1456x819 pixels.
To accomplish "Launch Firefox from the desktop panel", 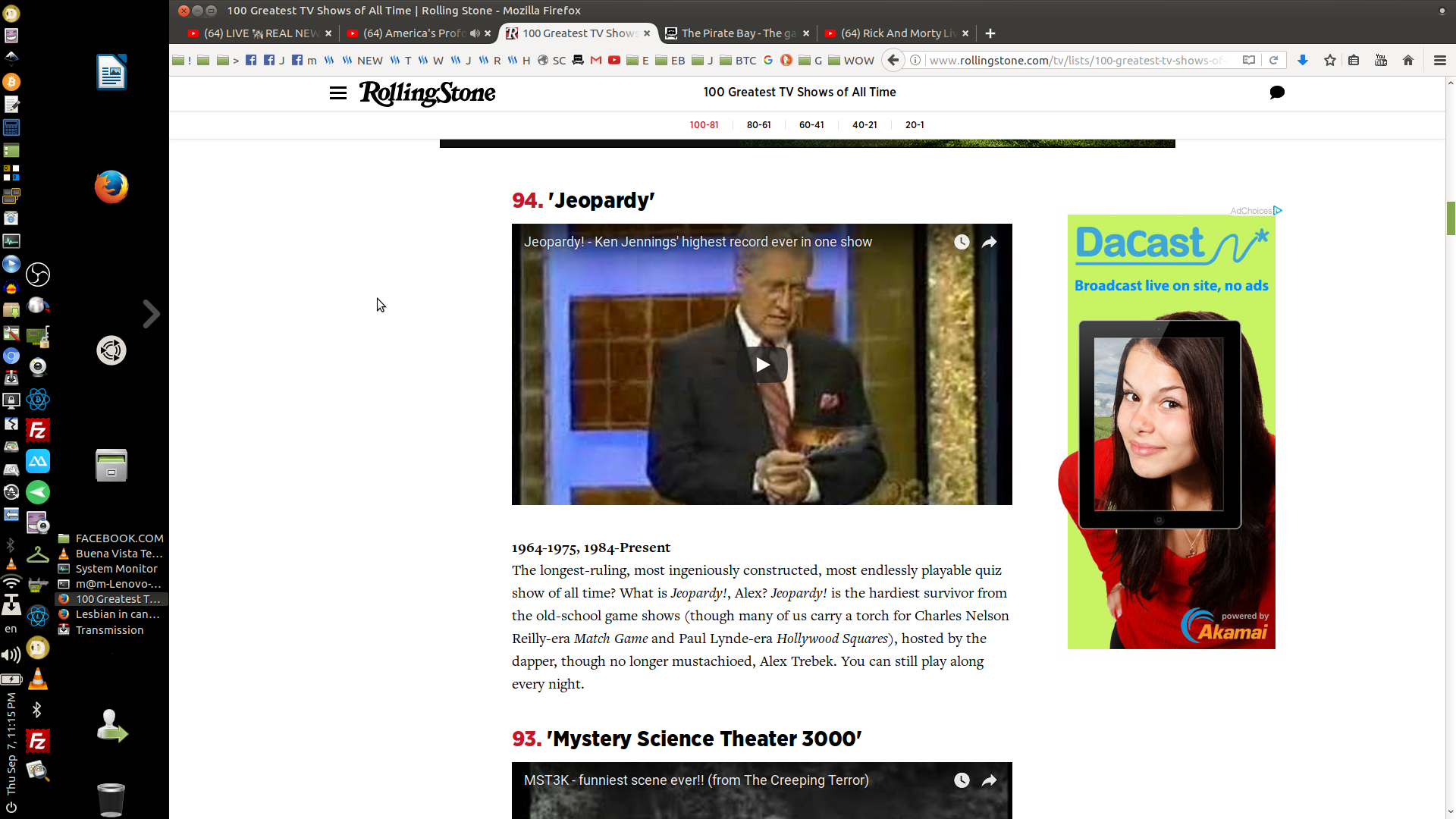I will point(111,187).
